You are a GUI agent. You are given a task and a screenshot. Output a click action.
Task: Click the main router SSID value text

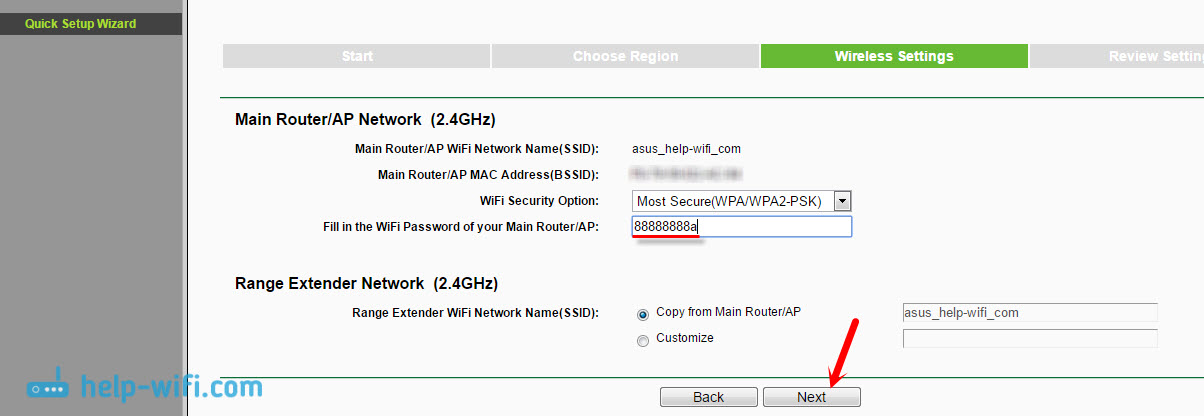(686, 149)
